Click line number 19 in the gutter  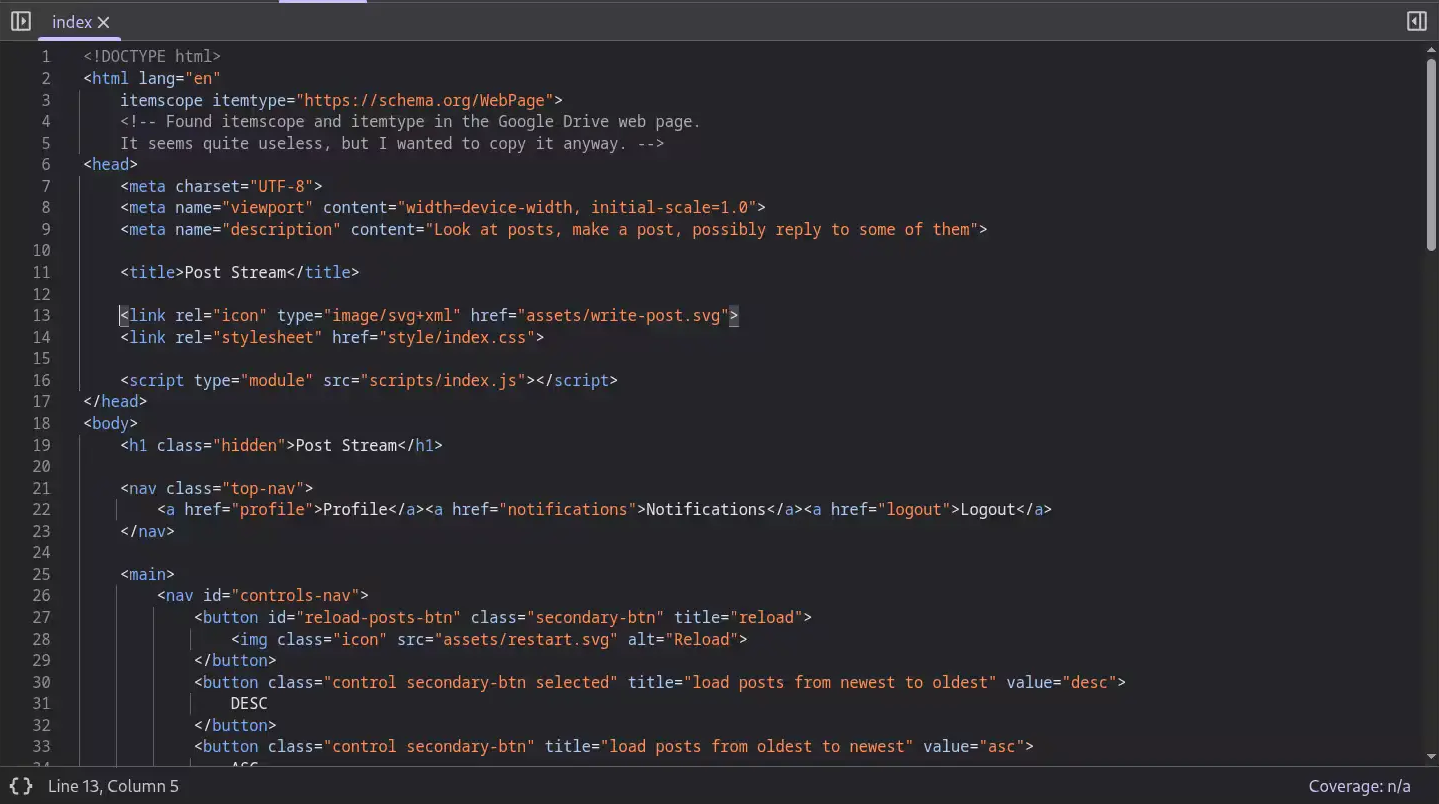(45, 445)
